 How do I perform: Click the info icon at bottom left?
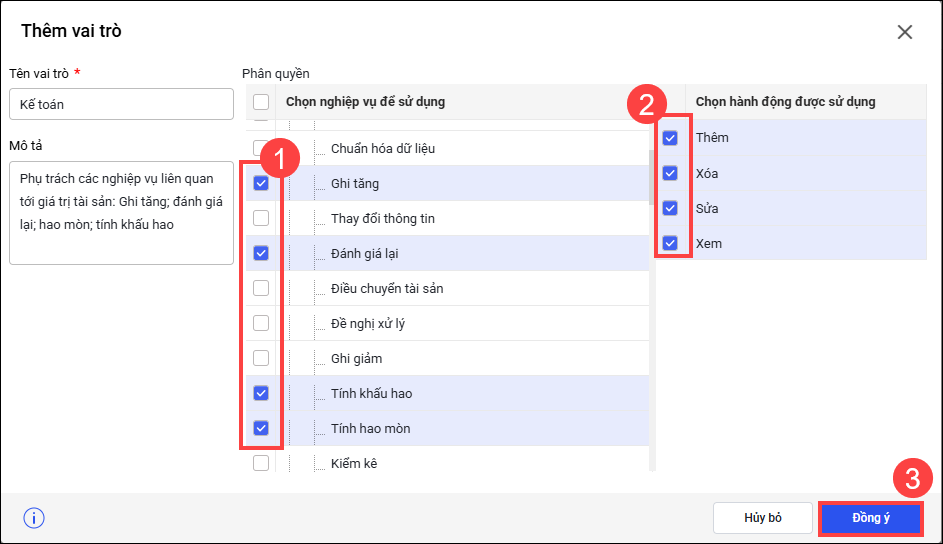34,518
